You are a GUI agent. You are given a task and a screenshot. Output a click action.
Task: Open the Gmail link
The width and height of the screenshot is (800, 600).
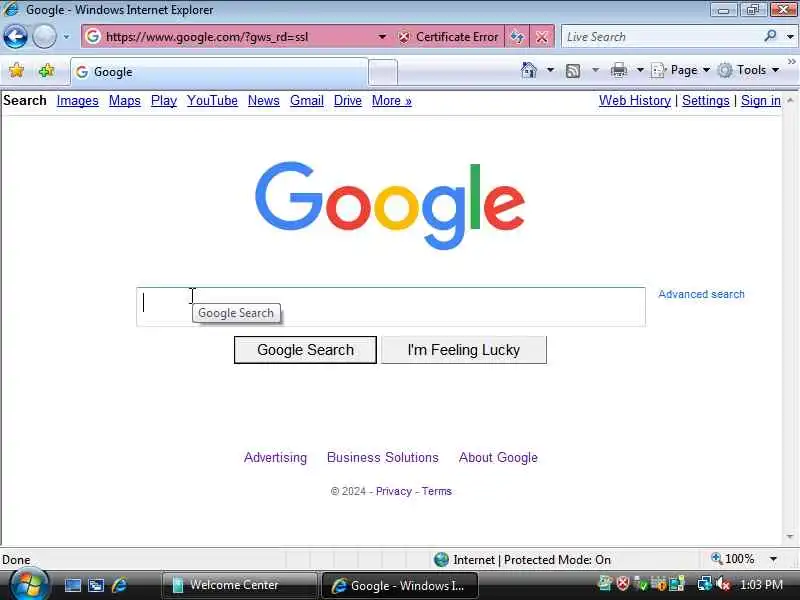click(307, 101)
